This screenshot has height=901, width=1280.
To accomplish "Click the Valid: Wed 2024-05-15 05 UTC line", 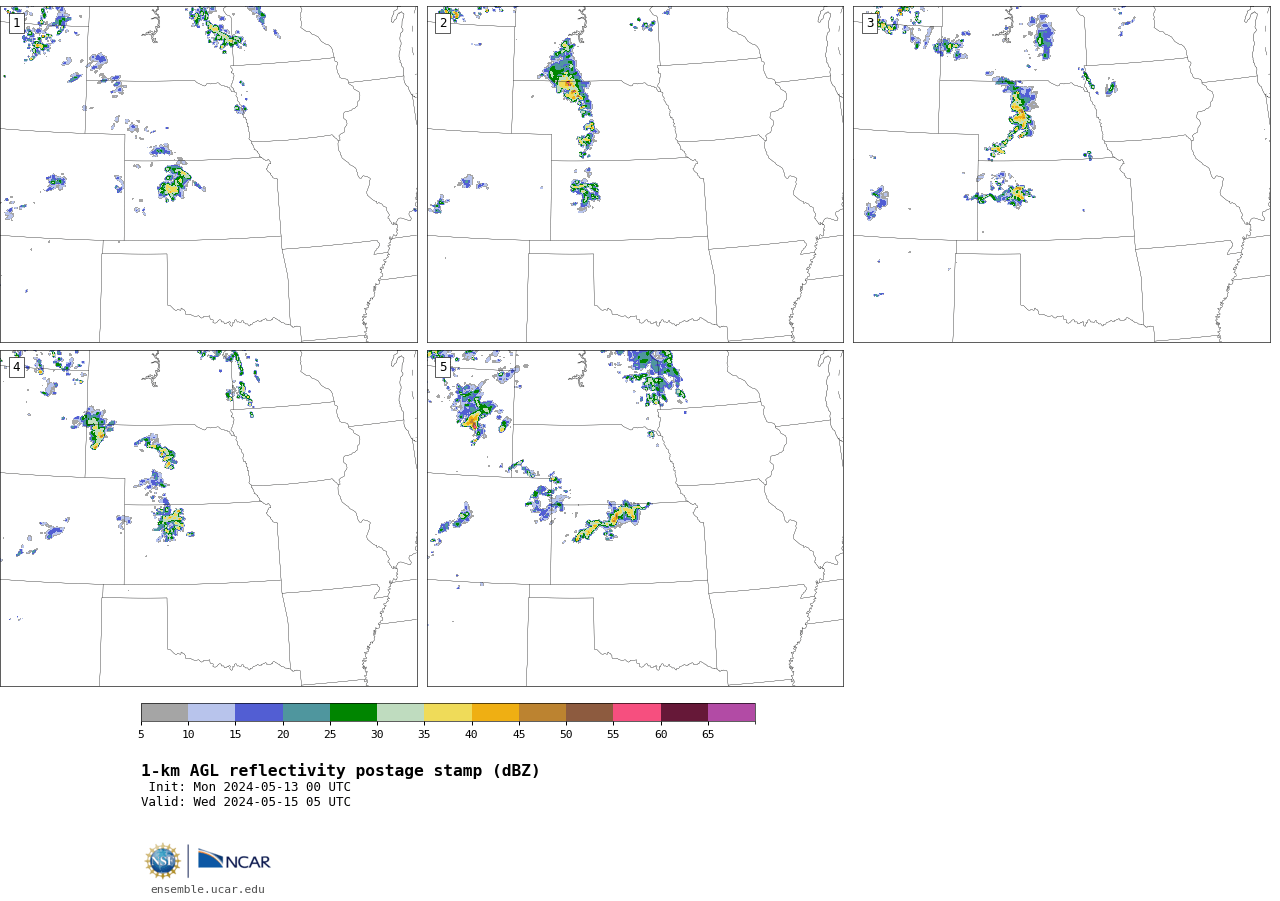I will click(x=246, y=802).
